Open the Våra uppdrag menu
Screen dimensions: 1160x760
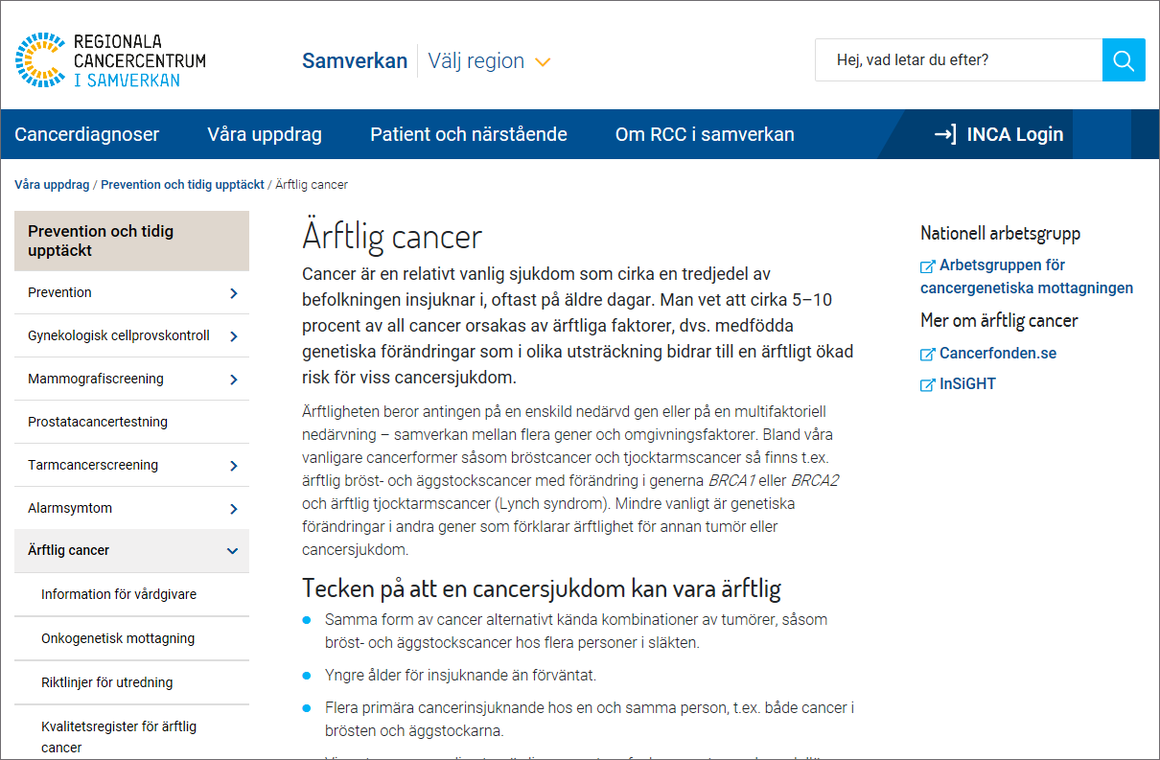click(x=264, y=134)
